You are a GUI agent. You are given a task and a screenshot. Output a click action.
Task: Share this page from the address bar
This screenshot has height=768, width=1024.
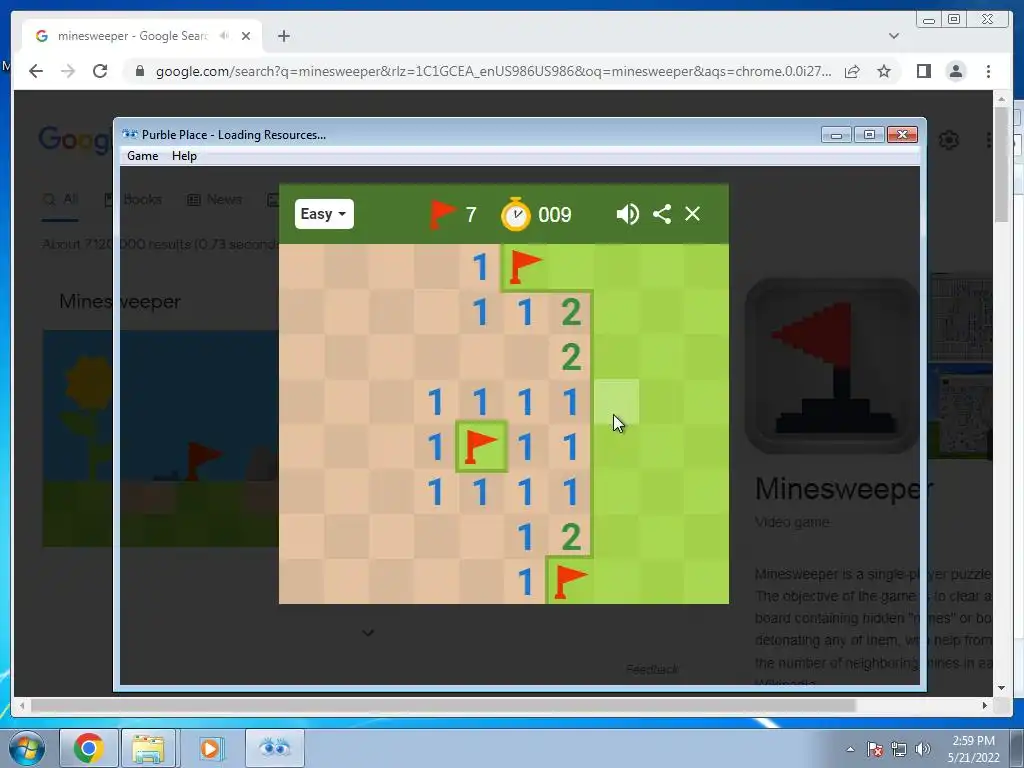(x=852, y=71)
